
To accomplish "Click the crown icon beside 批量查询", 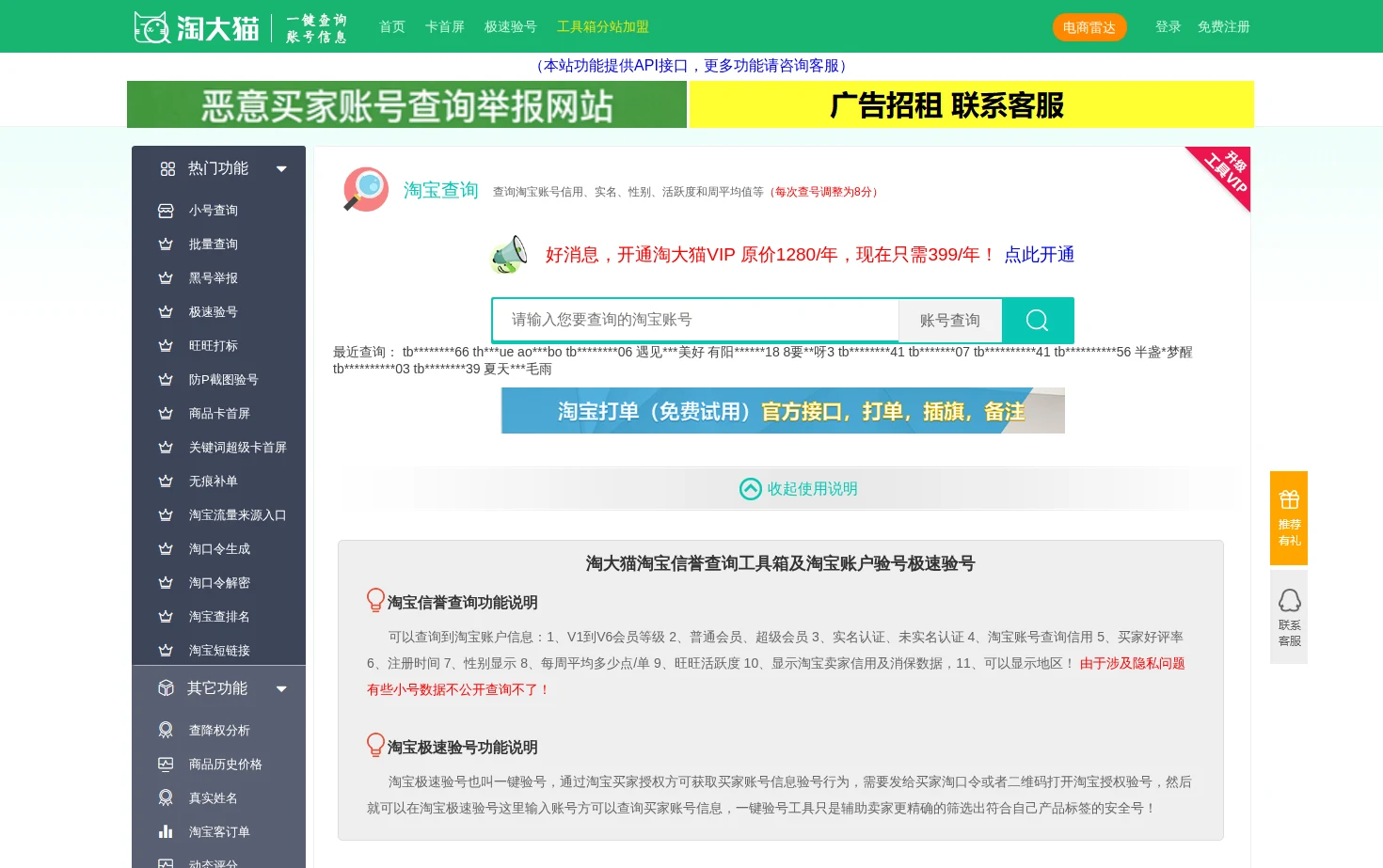I will (166, 245).
